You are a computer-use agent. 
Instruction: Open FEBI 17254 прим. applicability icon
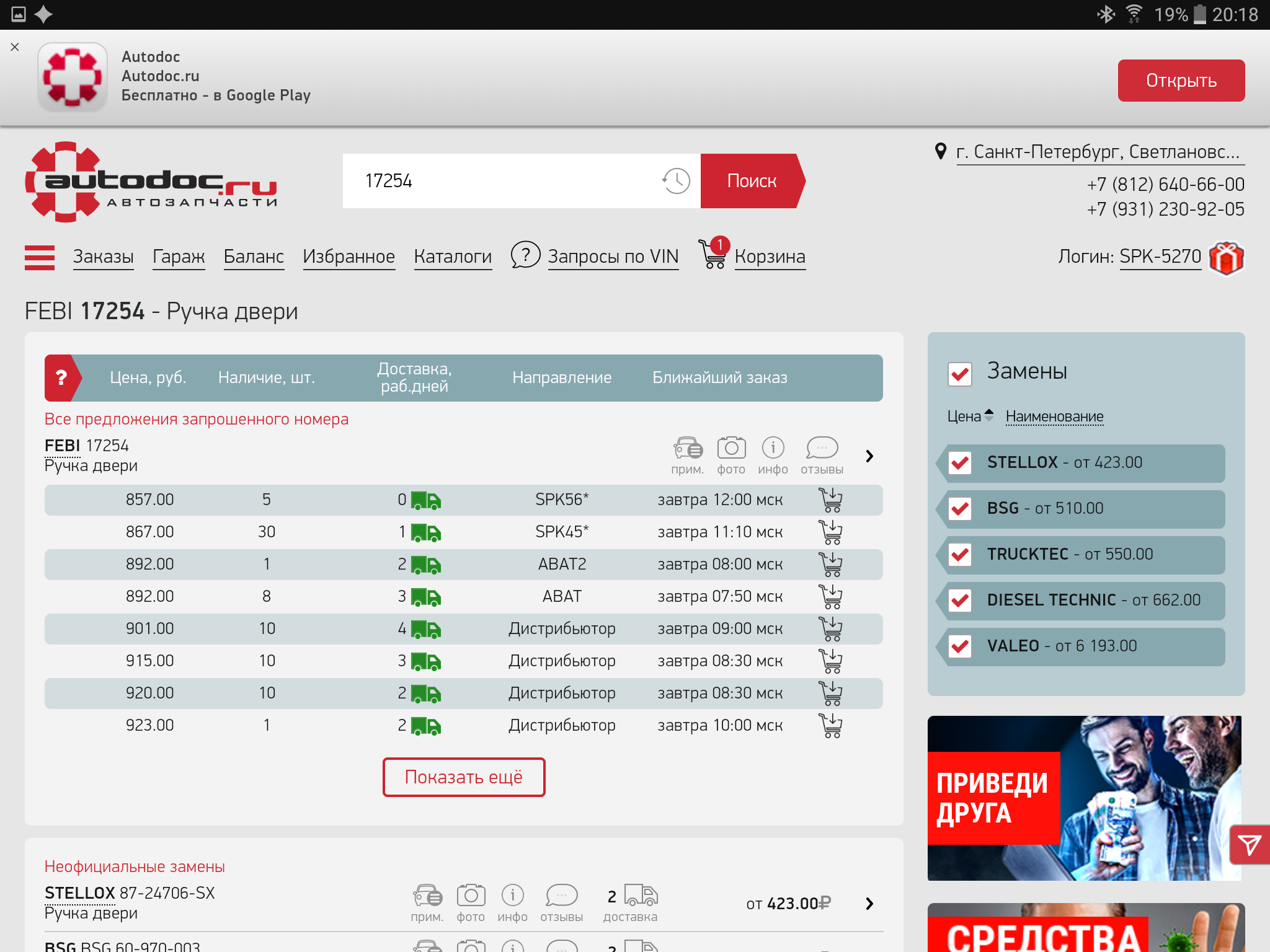click(x=687, y=456)
